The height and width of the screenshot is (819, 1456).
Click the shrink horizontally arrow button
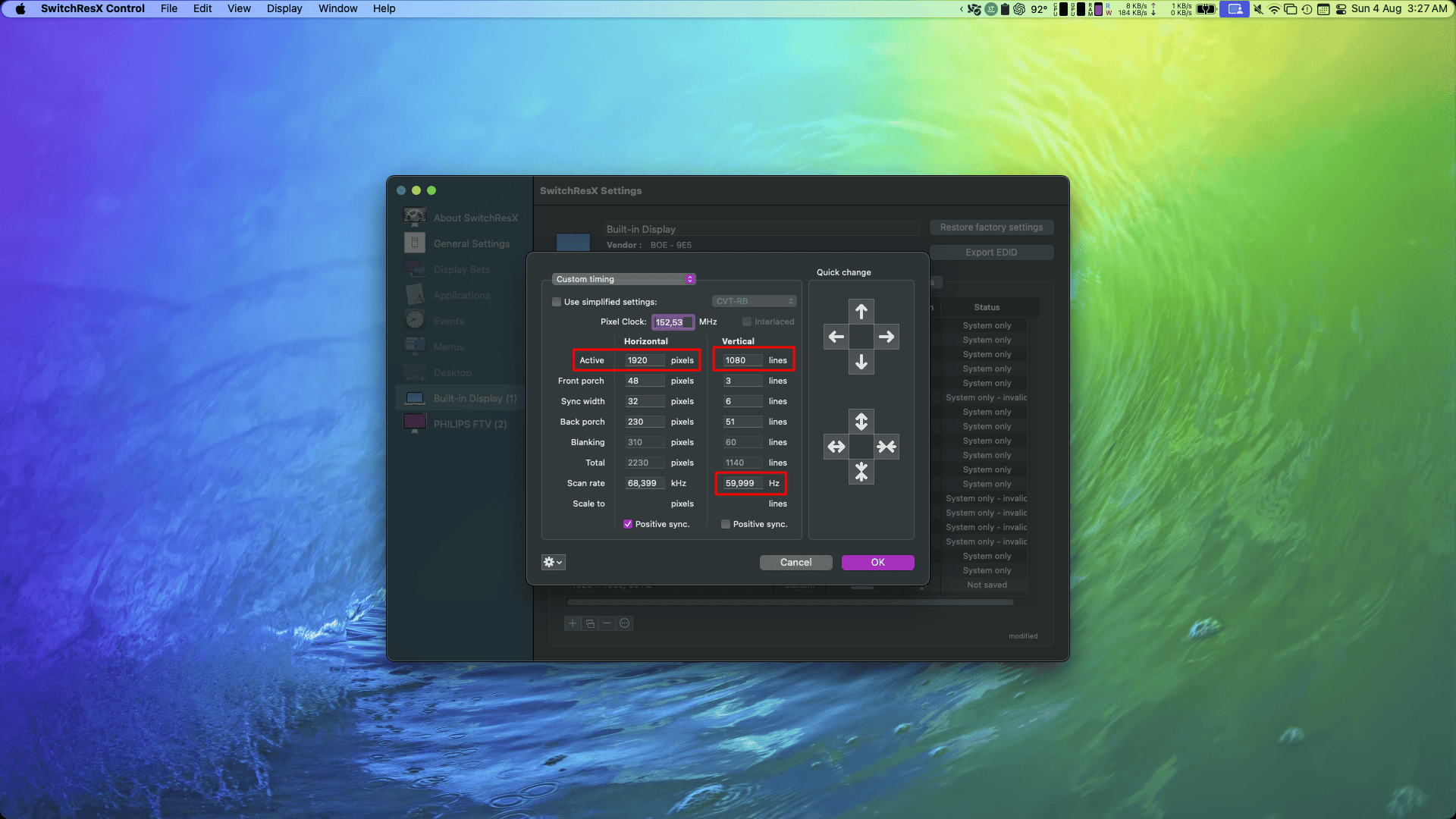pyautogui.click(x=886, y=447)
